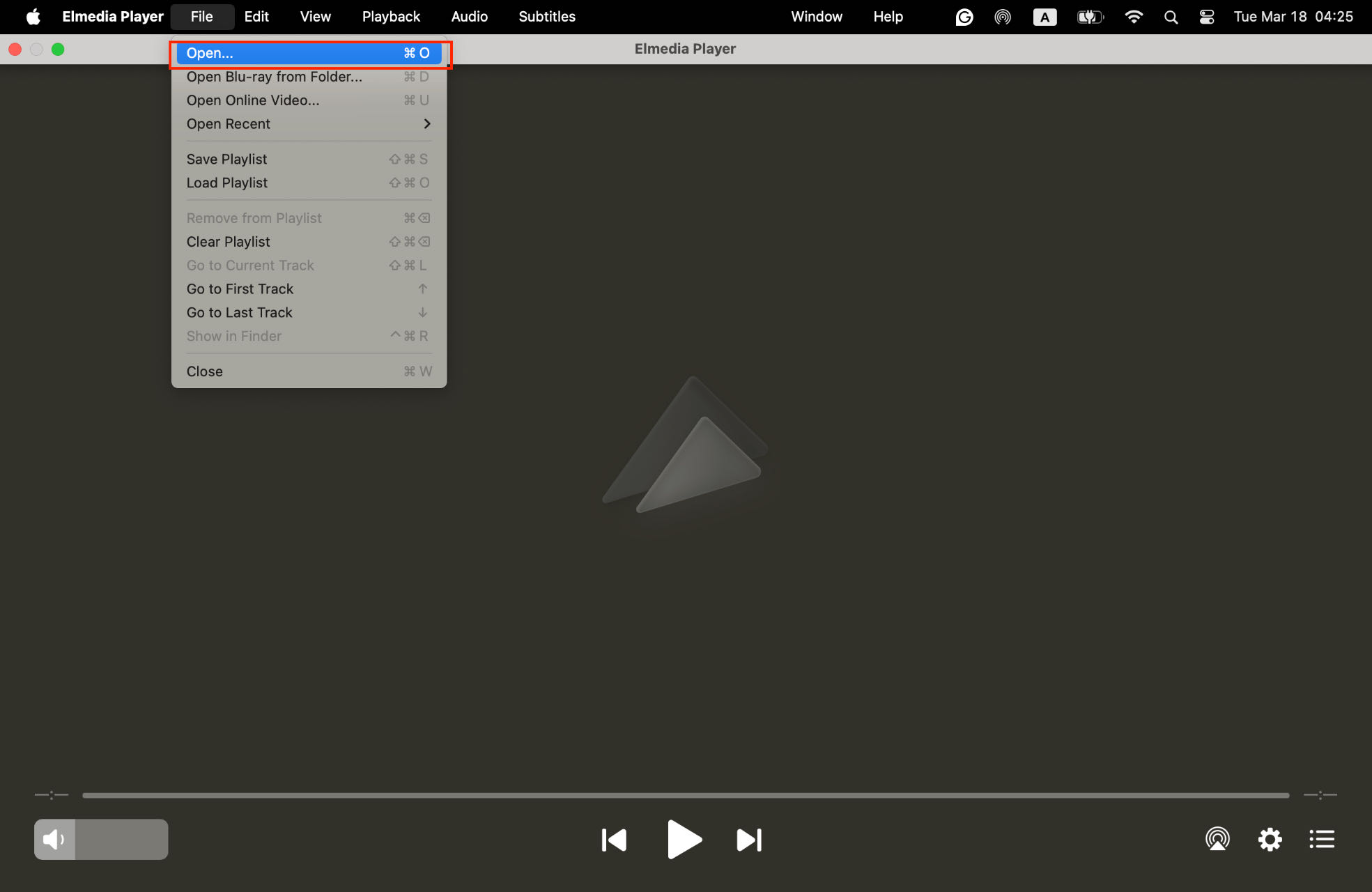
Task: Click the Grammarly icon in menu bar
Action: point(964,17)
